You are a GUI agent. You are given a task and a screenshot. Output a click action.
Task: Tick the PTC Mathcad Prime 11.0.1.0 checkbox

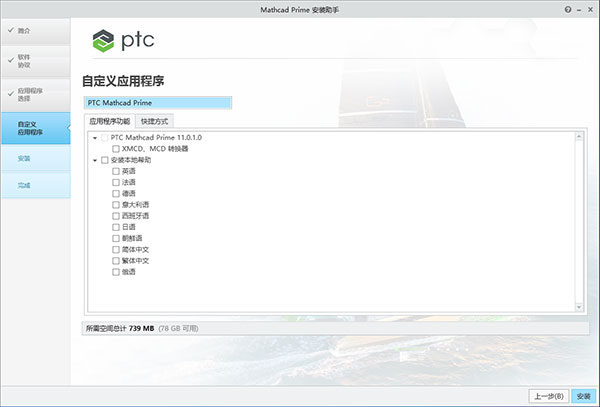(104, 138)
